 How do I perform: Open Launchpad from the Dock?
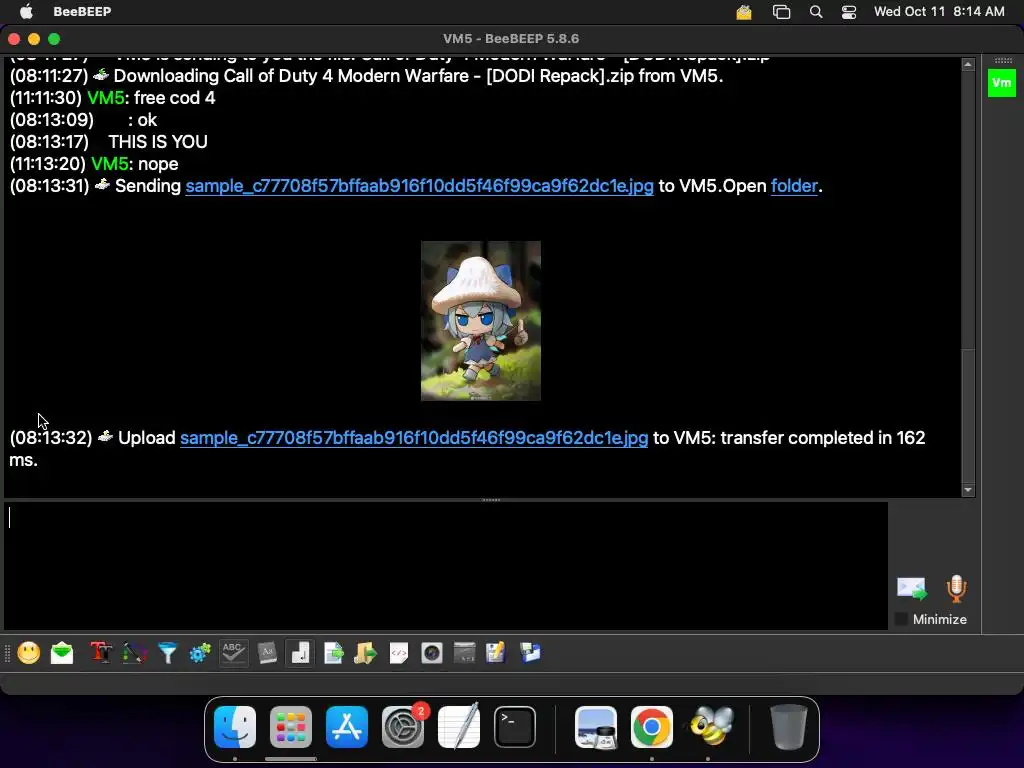tap(291, 726)
